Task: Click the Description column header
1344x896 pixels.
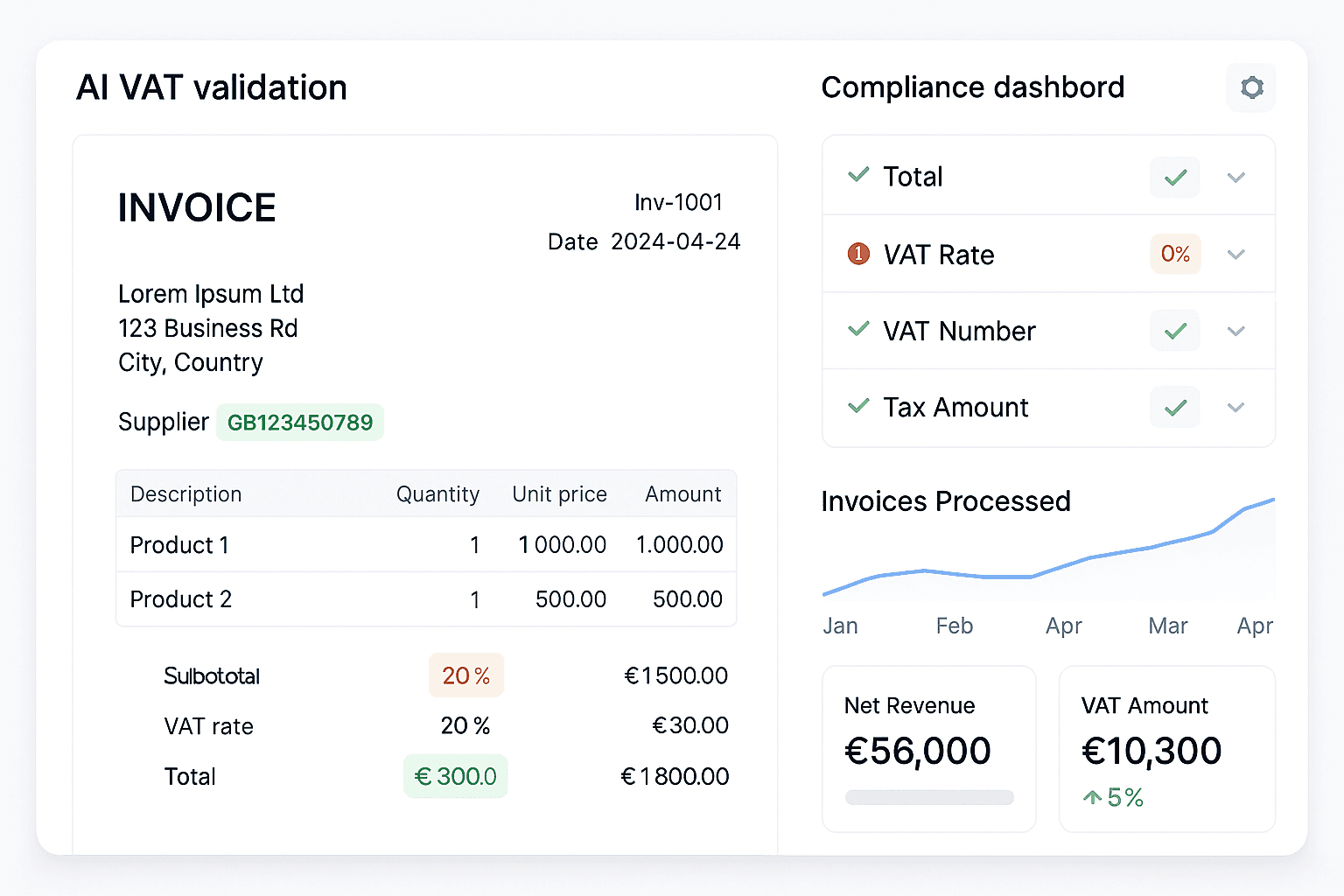Action: [185, 494]
